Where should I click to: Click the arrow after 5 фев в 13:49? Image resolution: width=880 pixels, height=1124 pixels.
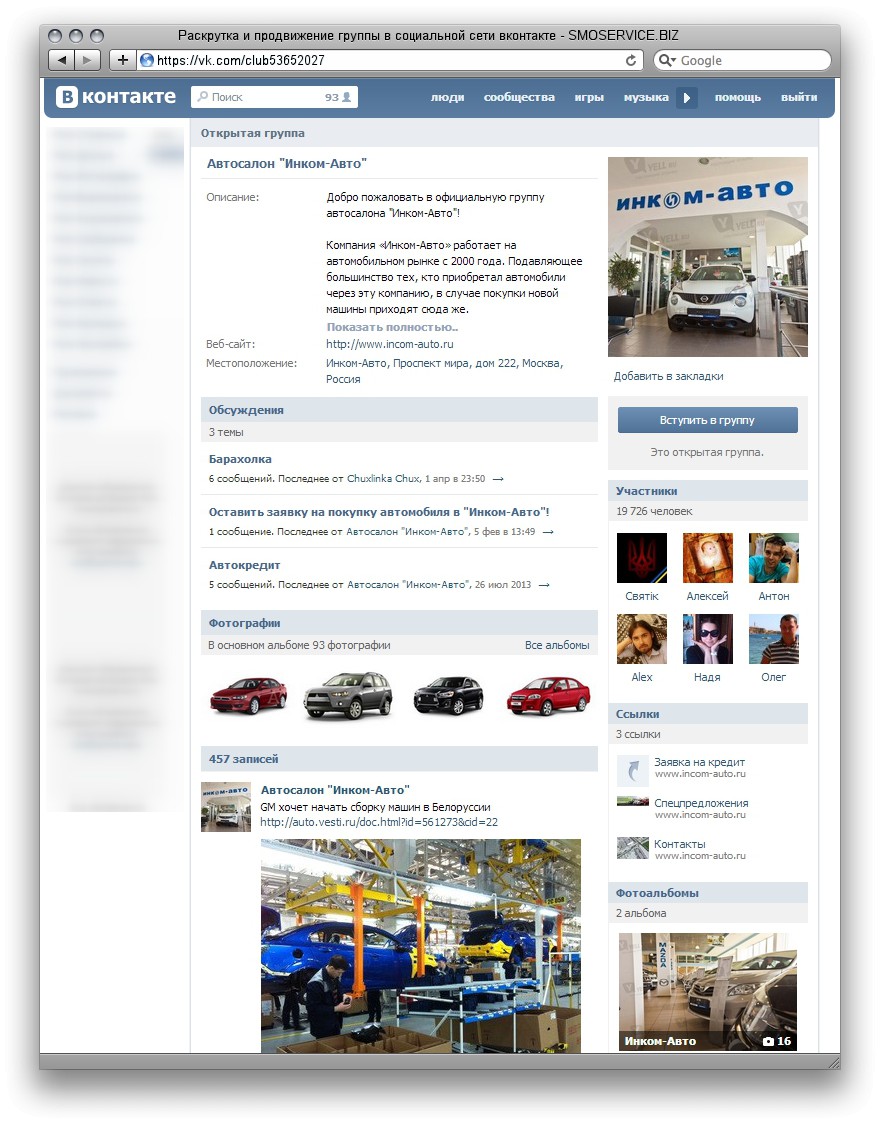click(548, 532)
